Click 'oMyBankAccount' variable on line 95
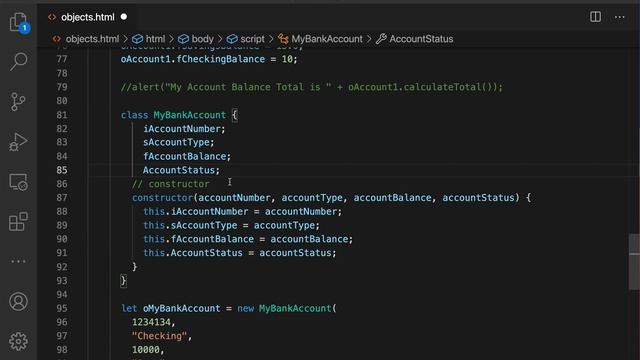Viewport: 640px width, 360px height. [x=181, y=309]
